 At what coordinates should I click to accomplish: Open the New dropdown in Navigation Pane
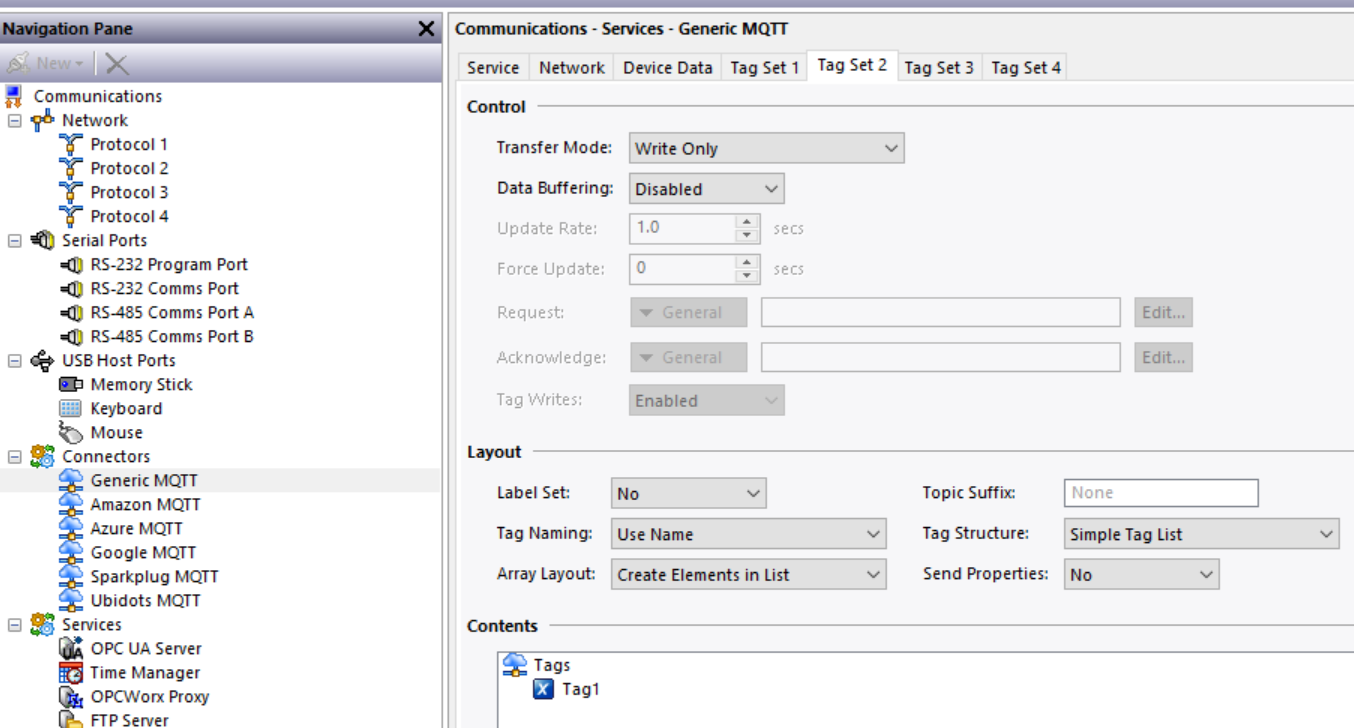tap(45, 64)
